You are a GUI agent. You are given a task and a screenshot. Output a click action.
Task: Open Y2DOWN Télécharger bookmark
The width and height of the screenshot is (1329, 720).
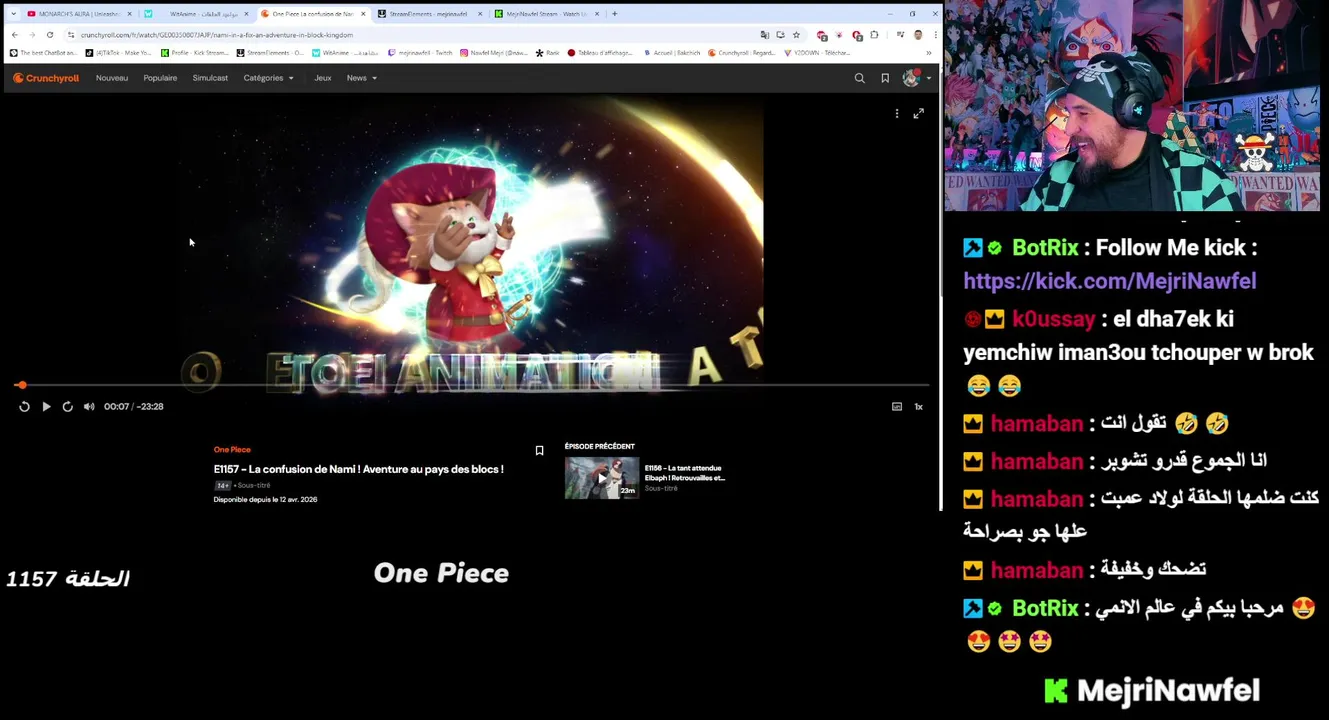817,53
